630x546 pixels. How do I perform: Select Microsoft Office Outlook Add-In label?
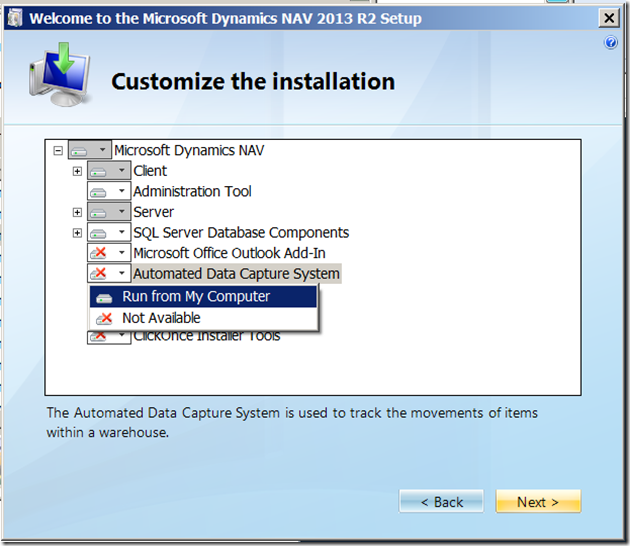[x=229, y=253]
